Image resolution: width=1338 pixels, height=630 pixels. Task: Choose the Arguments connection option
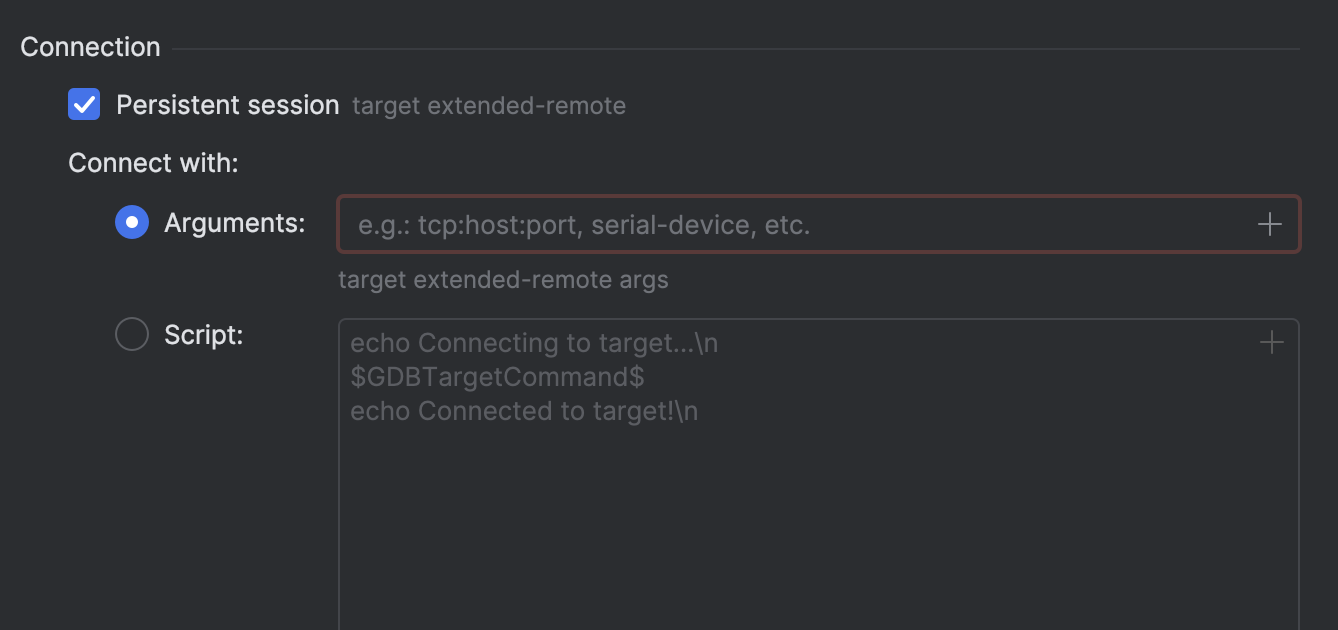[x=131, y=222]
